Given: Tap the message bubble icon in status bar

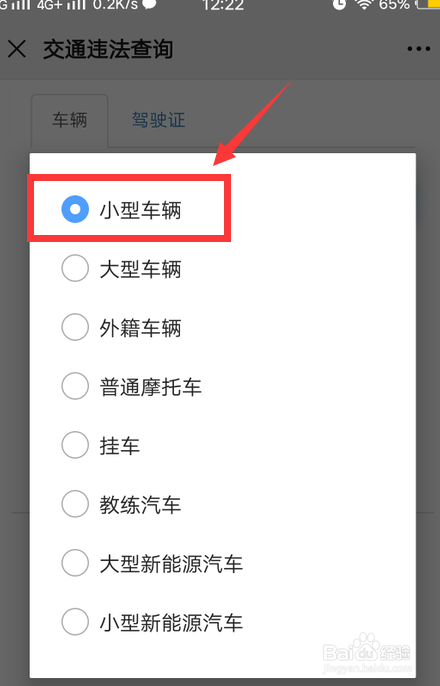Looking at the screenshot, I should coord(150,4).
